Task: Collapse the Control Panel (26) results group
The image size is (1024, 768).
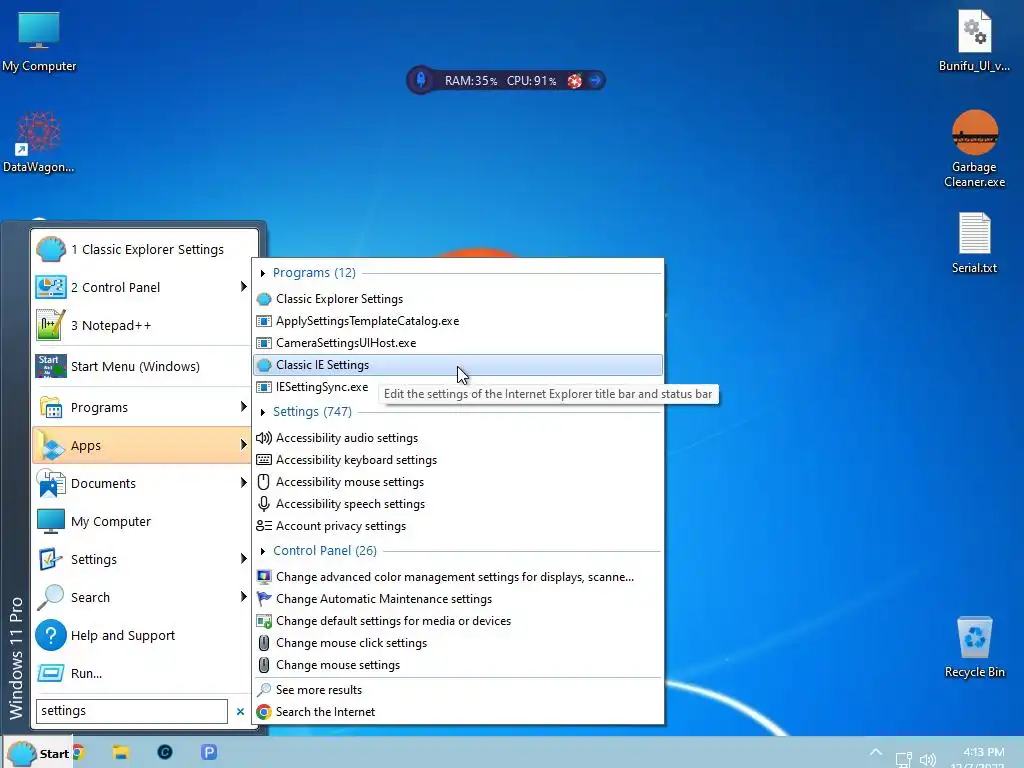Action: [263, 551]
